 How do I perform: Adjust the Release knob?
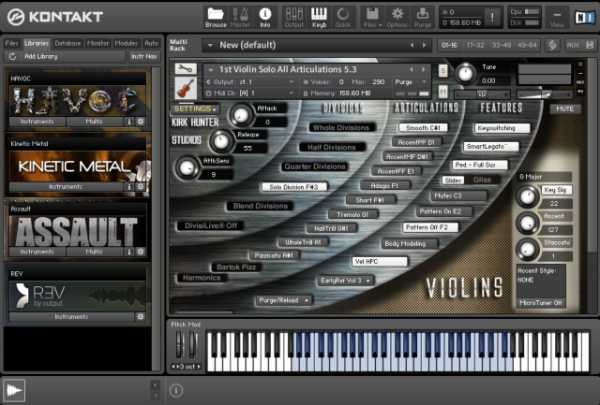(221, 141)
